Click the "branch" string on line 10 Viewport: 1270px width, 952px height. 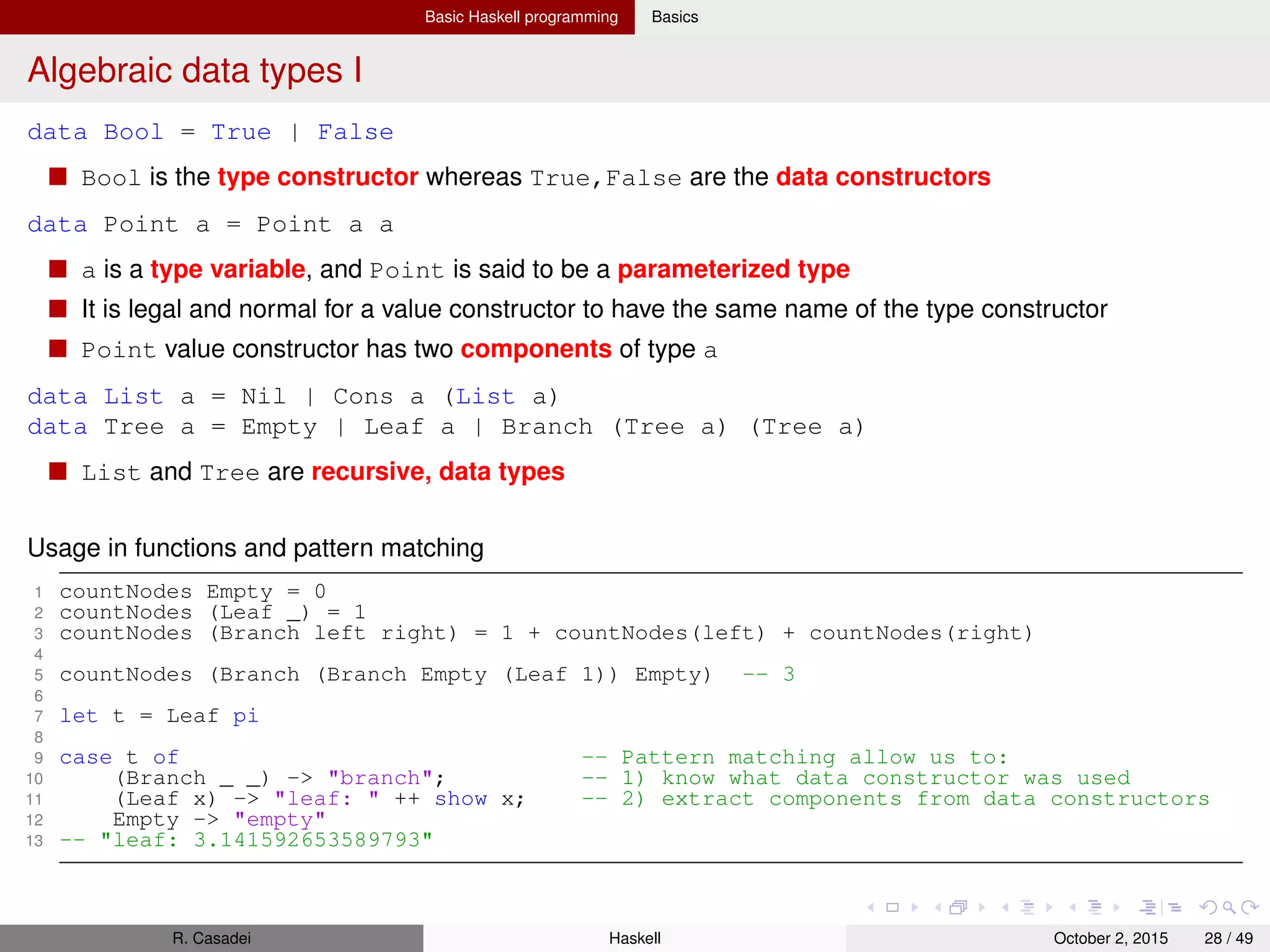(x=380, y=778)
